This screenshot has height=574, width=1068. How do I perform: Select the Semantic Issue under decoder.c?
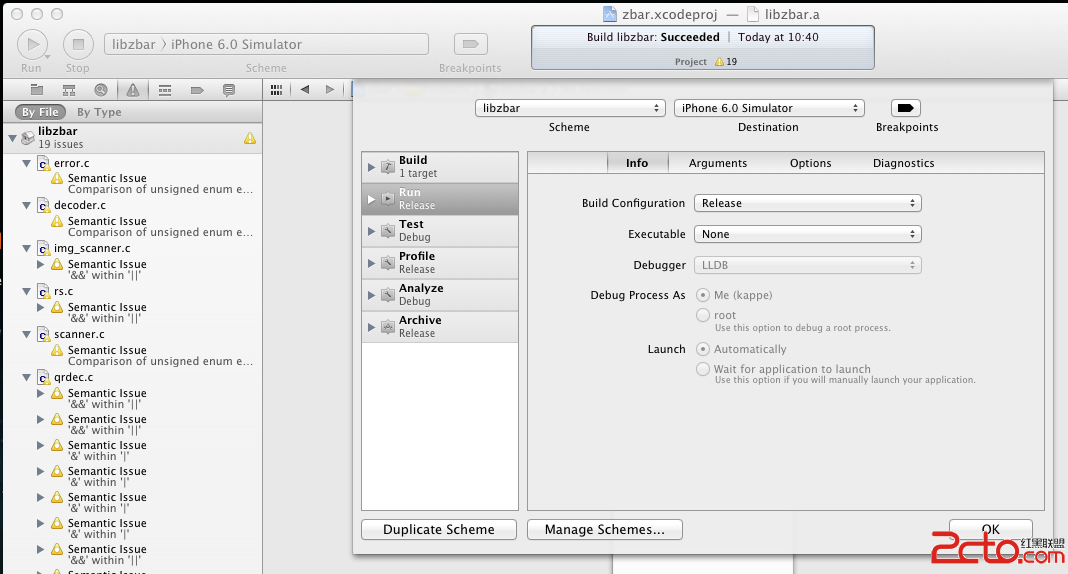(x=132, y=226)
